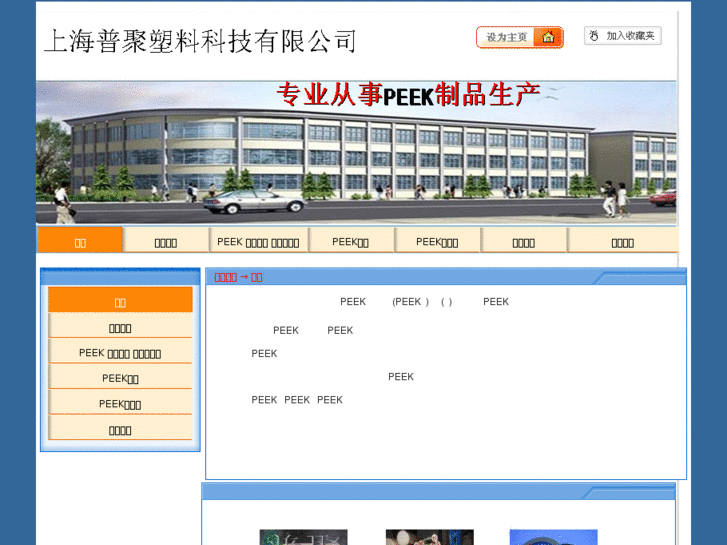727x545 pixels.
Task: Open the longest PEEK entry in left sidebar
Action: (120, 351)
